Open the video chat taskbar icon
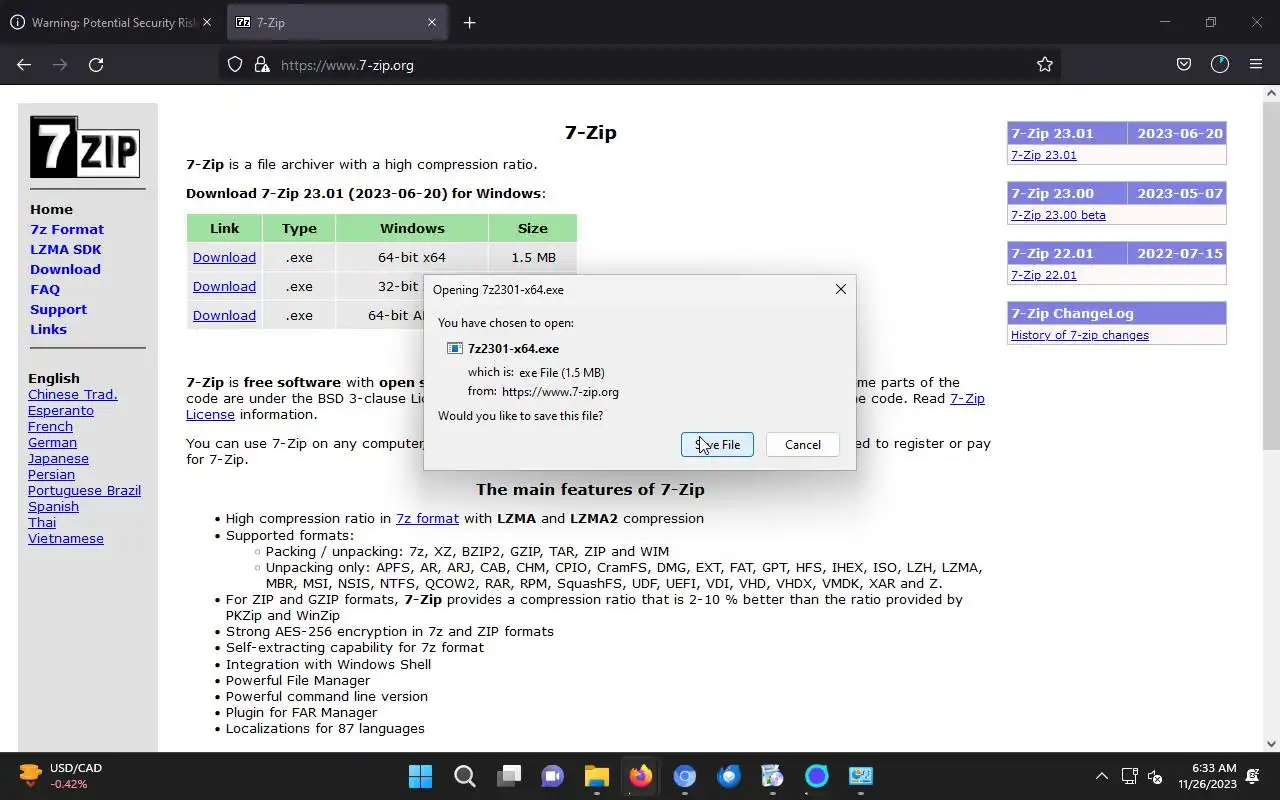This screenshot has width=1280, height=800. (x=553, y=776)
